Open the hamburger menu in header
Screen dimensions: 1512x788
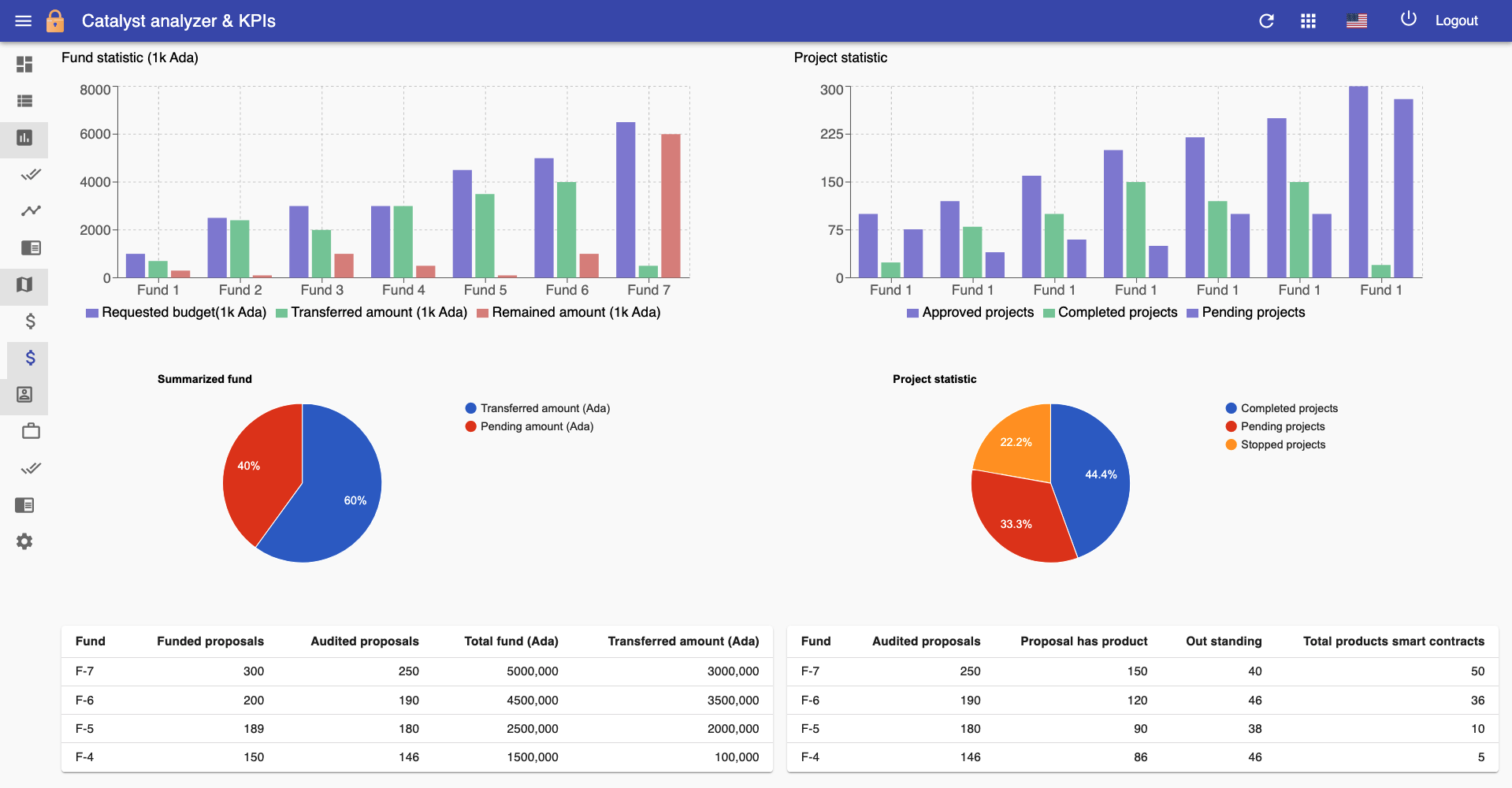pyautogui.click(x=24, y=21)
